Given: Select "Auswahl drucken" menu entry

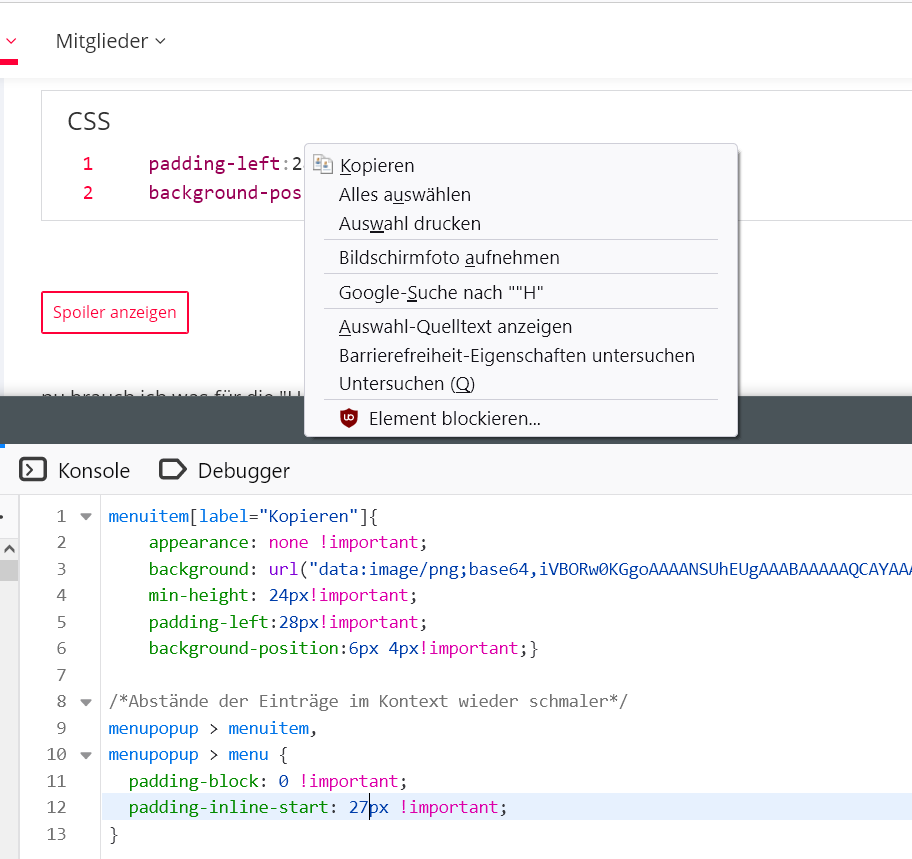Looking at the screenshot, I should point(409,224).
